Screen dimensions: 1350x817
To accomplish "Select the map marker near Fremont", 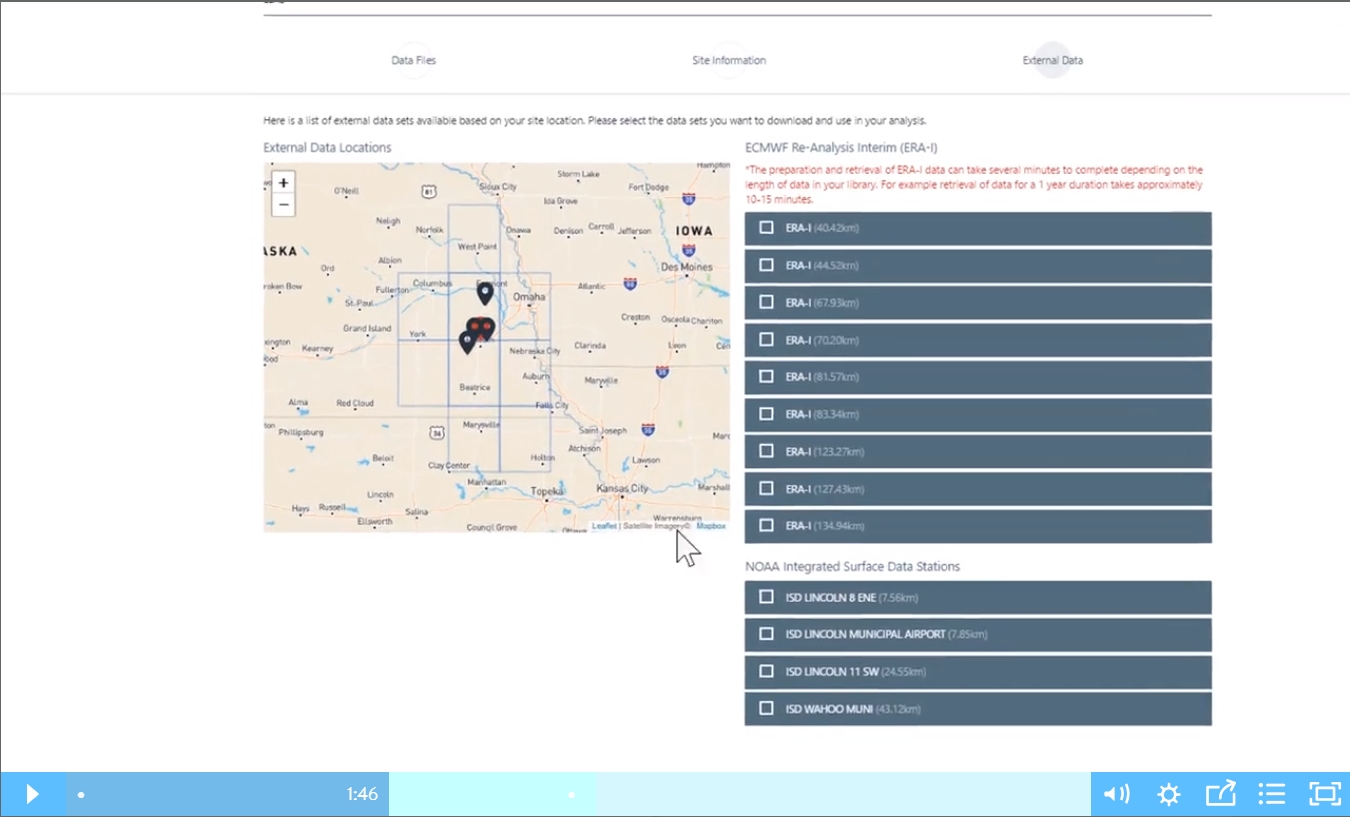I will coord(485,293).
